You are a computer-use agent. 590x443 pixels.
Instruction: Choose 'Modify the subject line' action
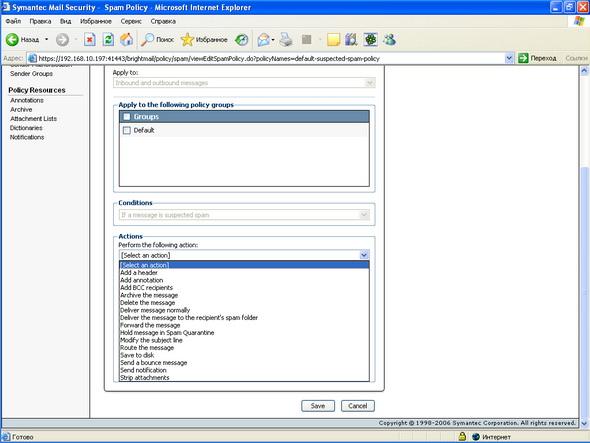tap(244, 340)
